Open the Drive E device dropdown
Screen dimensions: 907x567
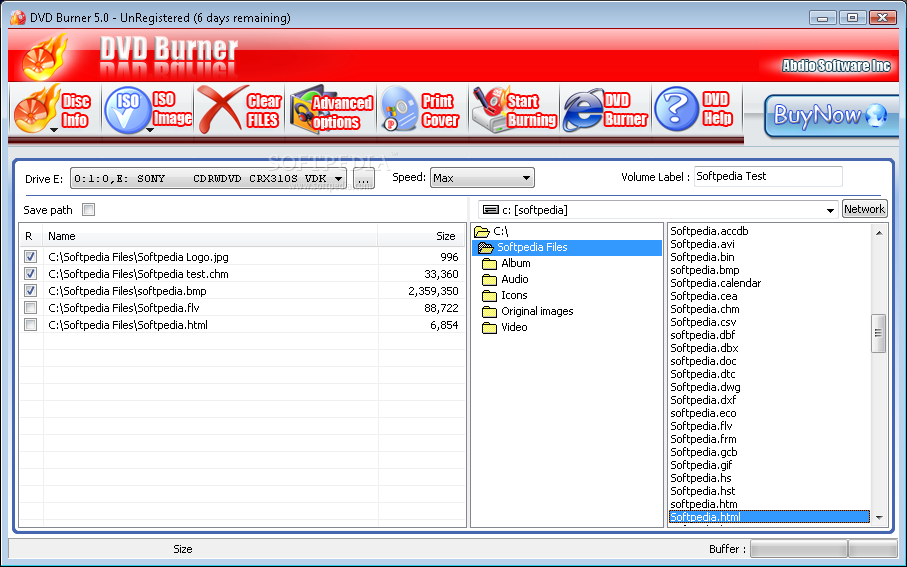pyautogui.click(x=208, y=178)
